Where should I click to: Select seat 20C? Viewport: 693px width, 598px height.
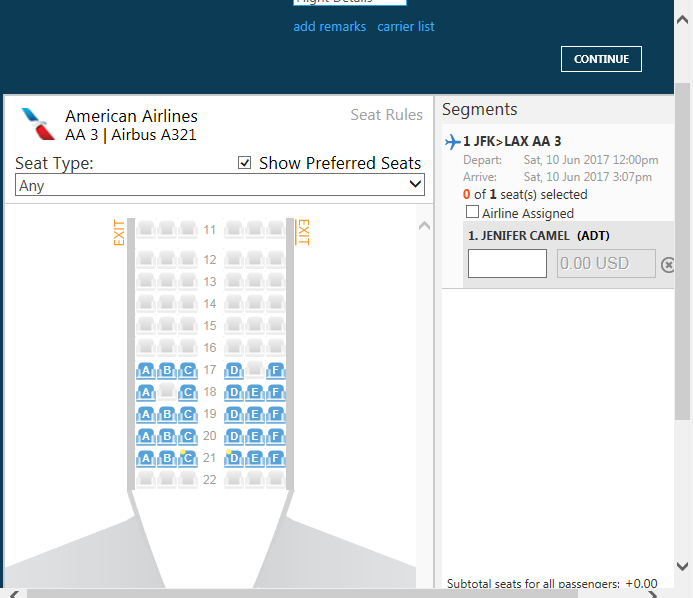pos(188,437)
